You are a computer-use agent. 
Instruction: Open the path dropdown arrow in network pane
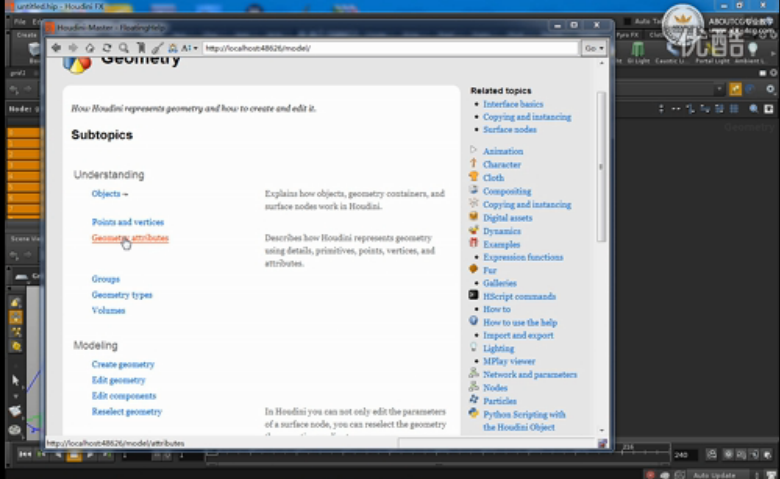coord(719,89)
